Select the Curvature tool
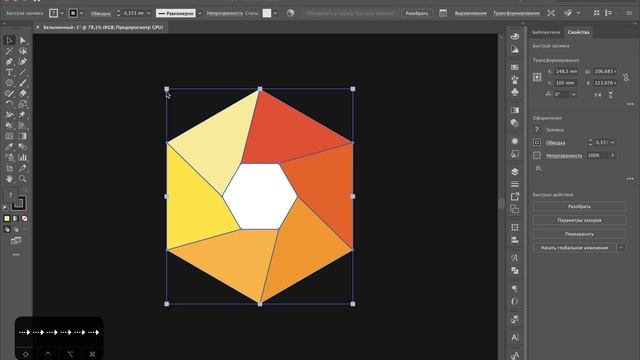This screenshot has width=640, height=360. coord(23,62)
